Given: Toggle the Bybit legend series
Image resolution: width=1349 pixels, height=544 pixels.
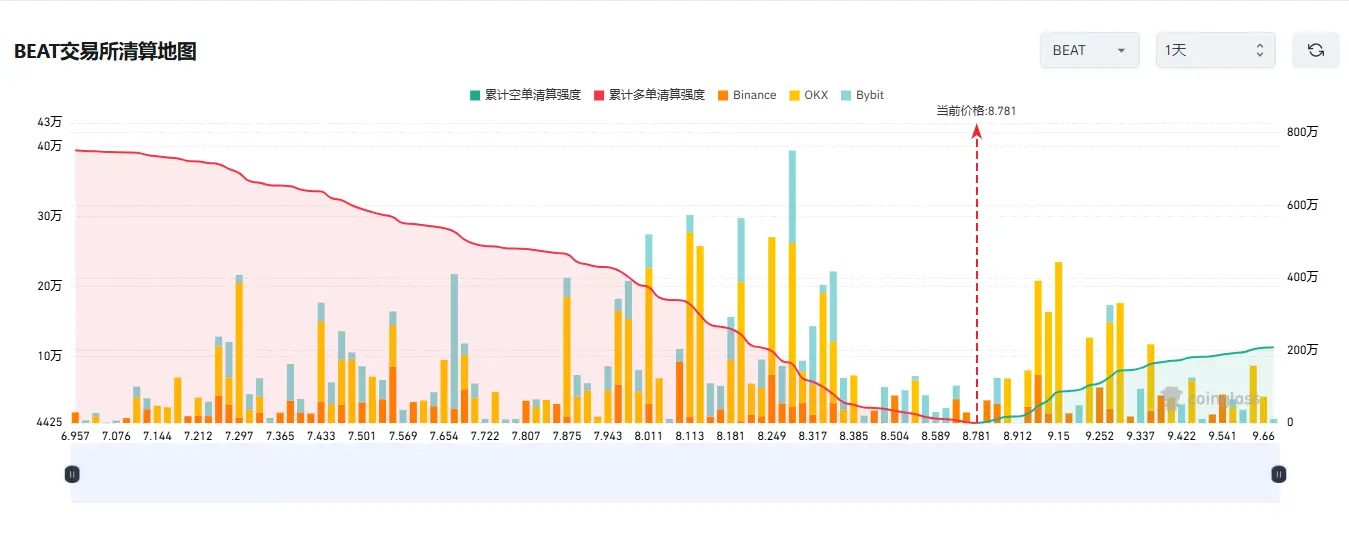Looking at the screenshot, I should pyautogui.click(x=862, y=95).
